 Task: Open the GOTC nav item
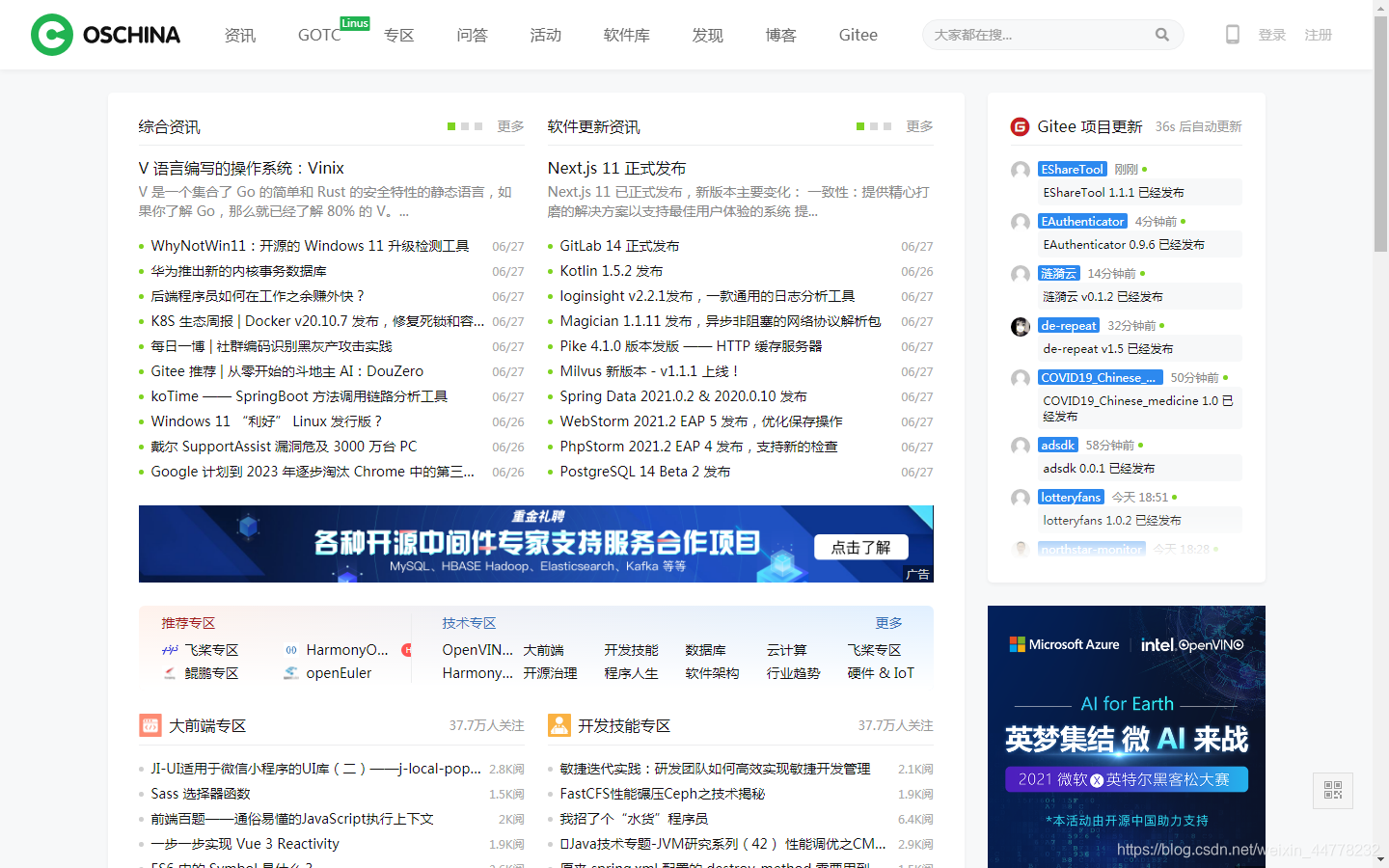(x=319, y=35)
